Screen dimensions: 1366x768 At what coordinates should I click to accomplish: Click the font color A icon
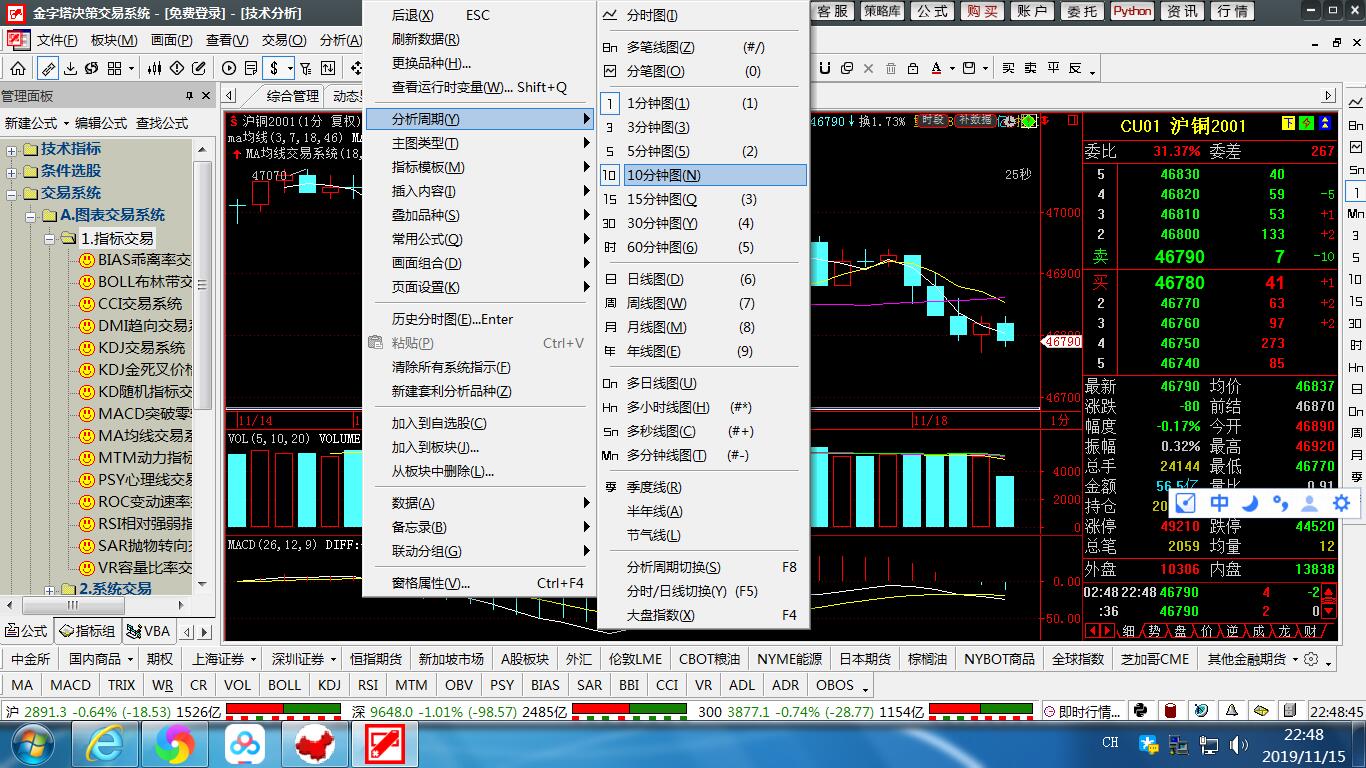(936, 68)
